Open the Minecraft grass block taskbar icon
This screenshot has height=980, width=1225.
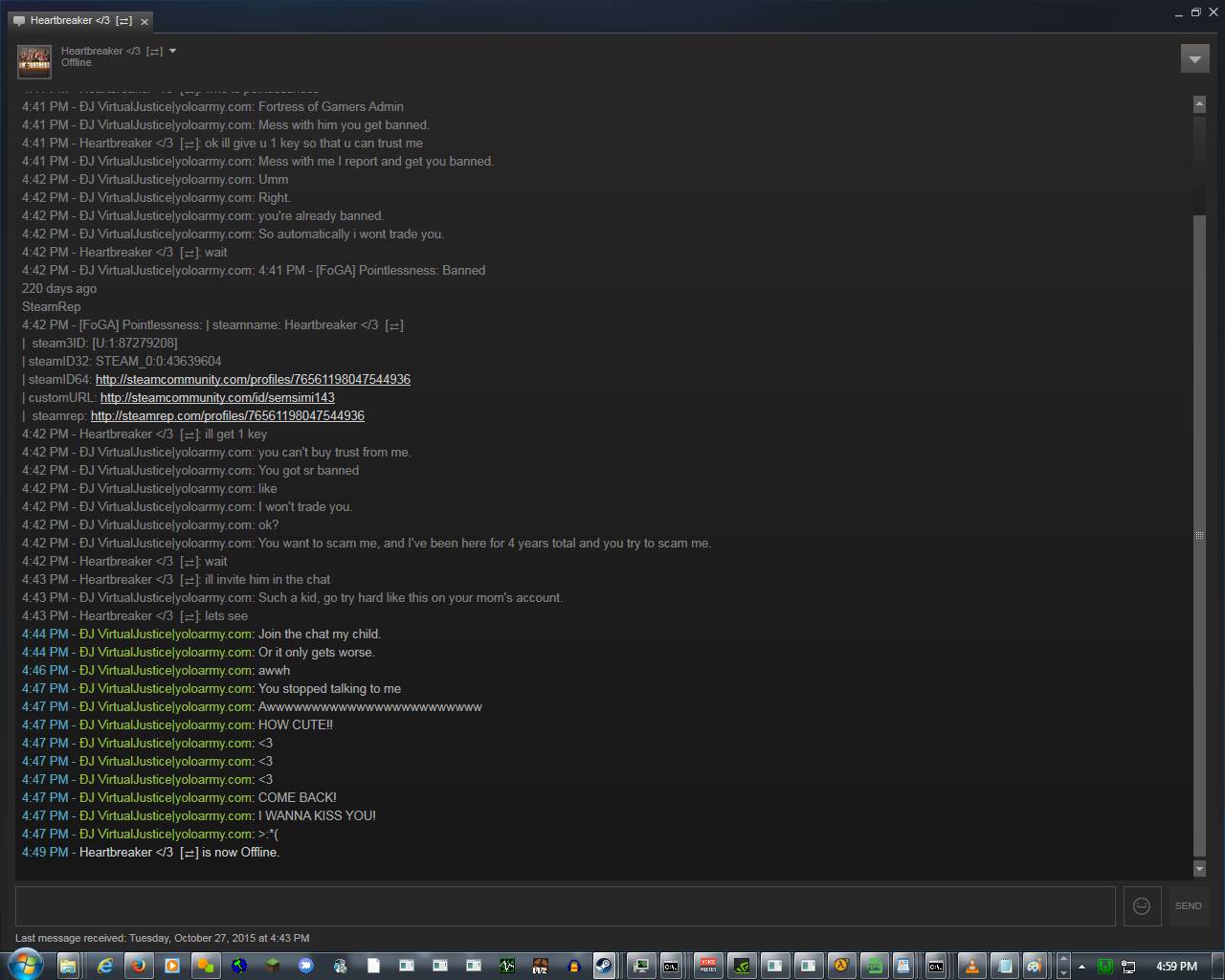tap(273, 966)
